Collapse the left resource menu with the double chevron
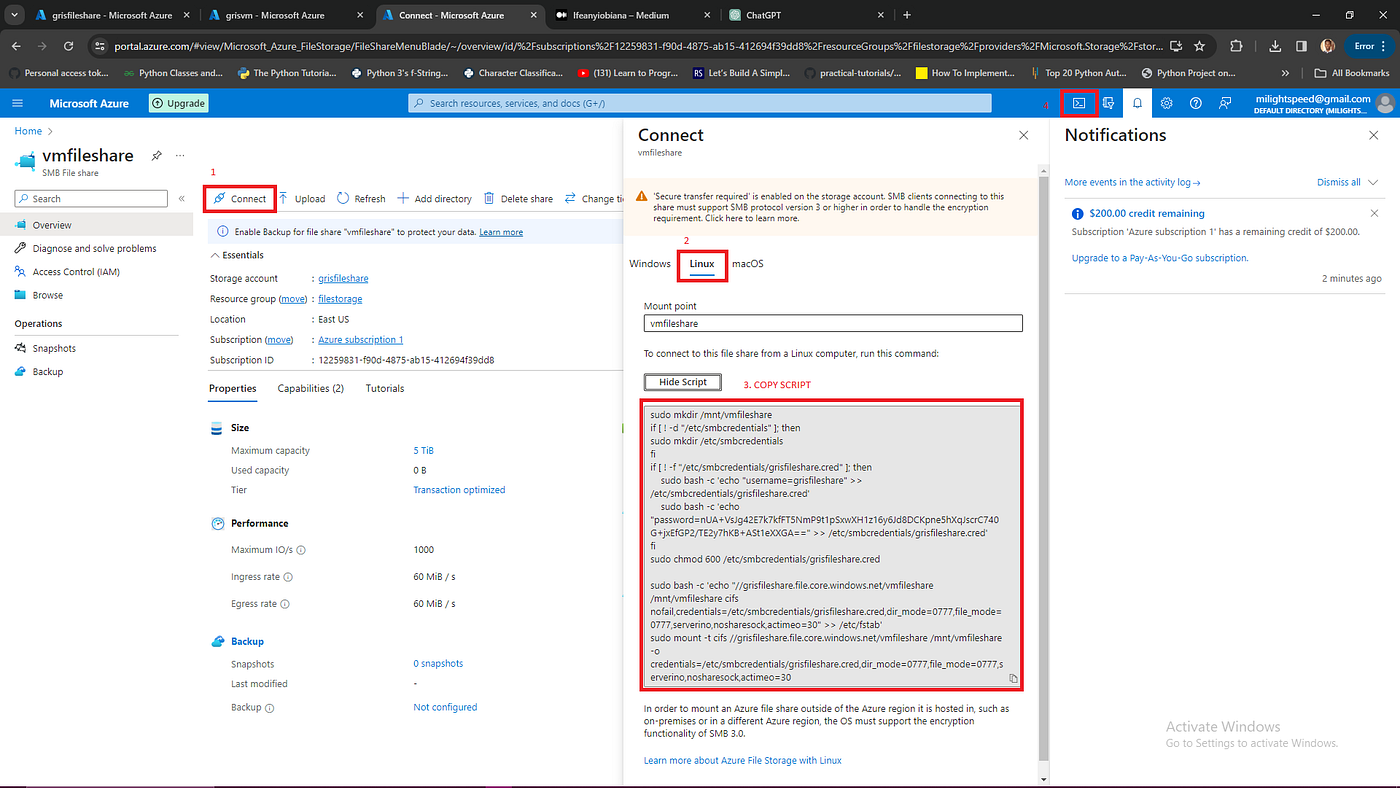Image resolution: width=1400 pixels, height=788 pixels. (182, 199)
